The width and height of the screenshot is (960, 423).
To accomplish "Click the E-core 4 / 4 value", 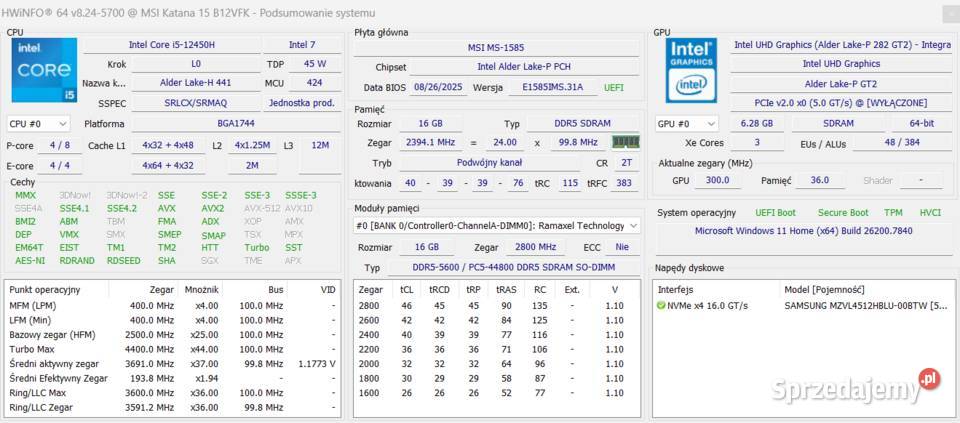I will pyautogui.click(x=59, y=165).
